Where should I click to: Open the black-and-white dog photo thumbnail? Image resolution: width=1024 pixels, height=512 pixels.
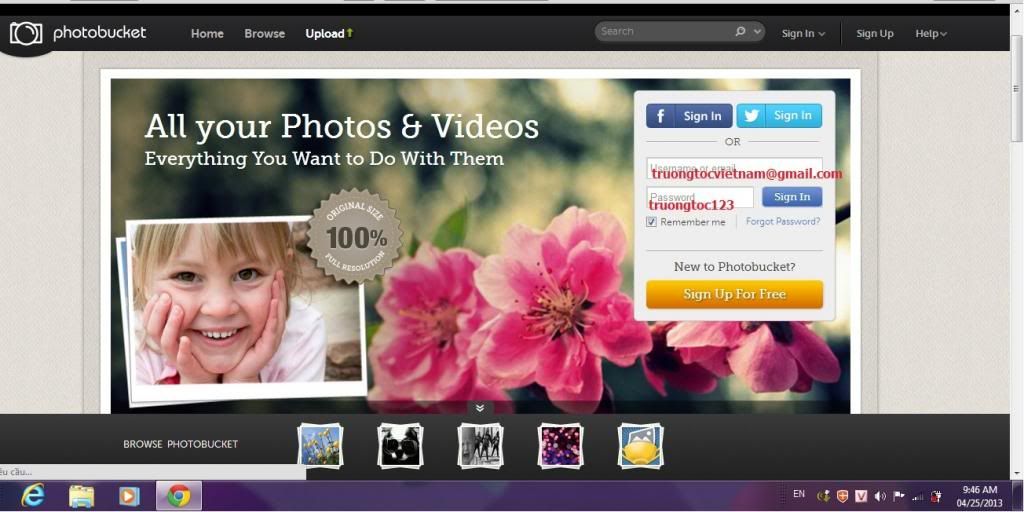coord(400,445)
